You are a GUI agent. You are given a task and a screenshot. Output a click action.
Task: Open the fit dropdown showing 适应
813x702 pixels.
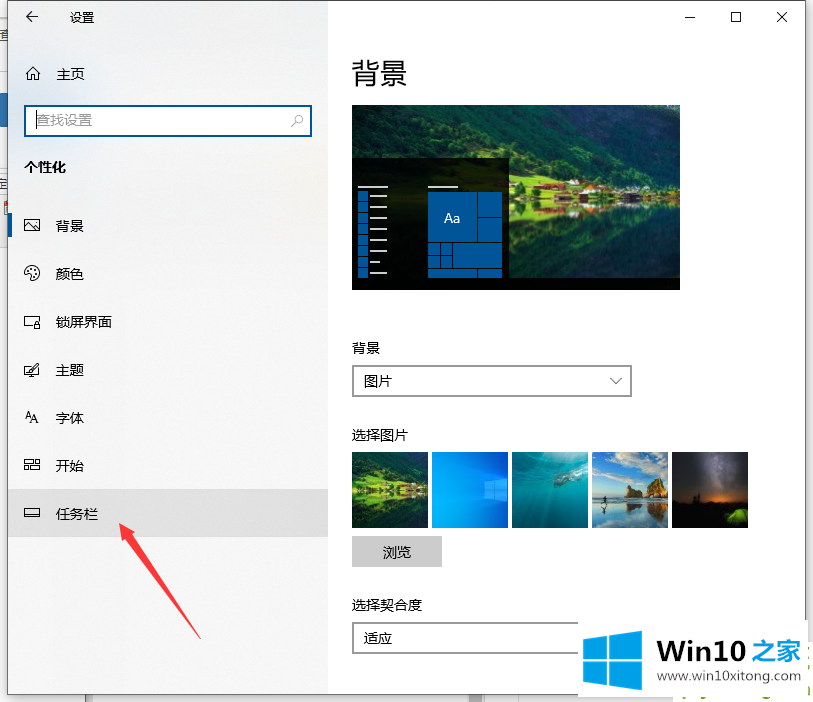point(465,637)
